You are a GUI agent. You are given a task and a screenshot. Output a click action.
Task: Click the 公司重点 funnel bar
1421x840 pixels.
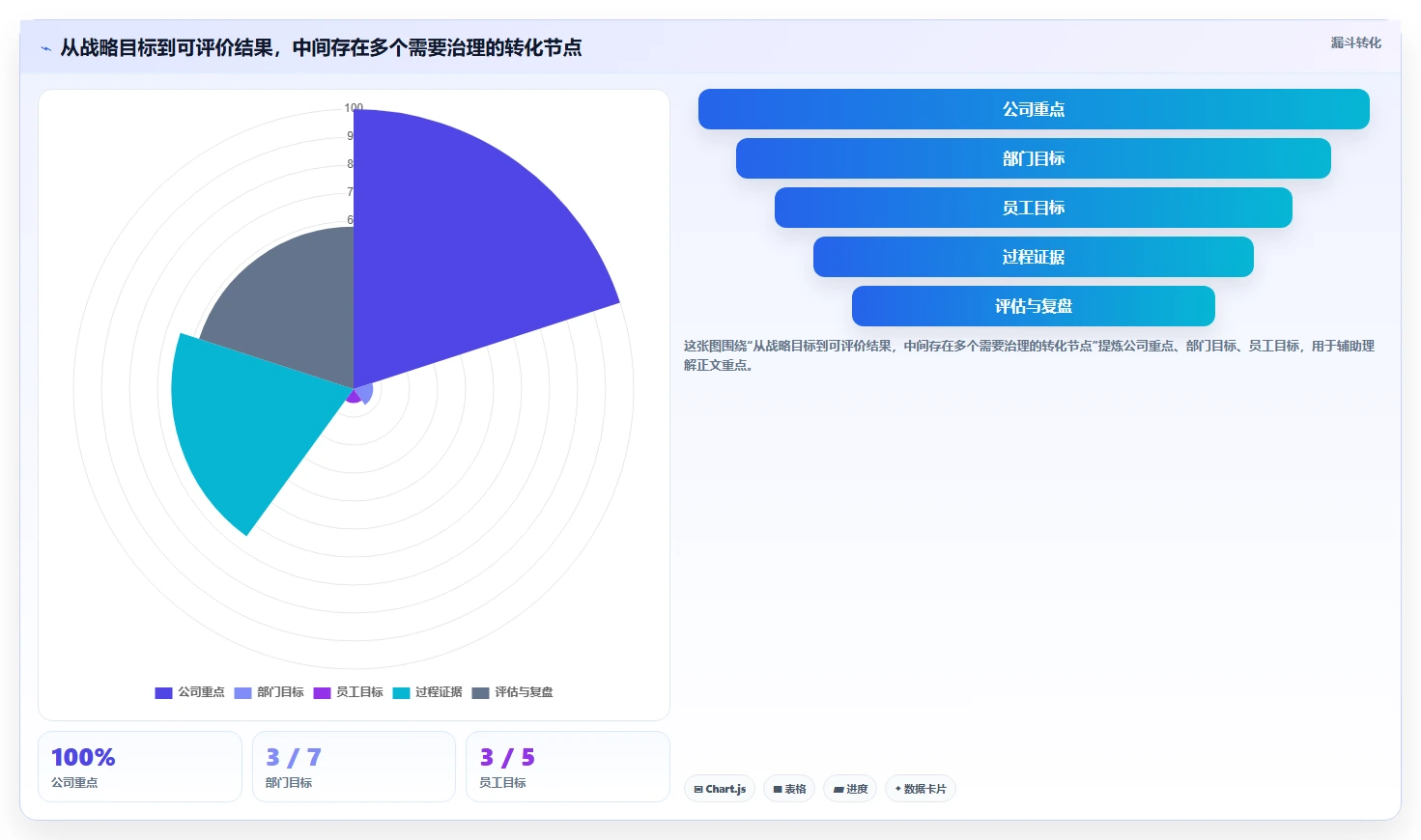pos(1034,109)
